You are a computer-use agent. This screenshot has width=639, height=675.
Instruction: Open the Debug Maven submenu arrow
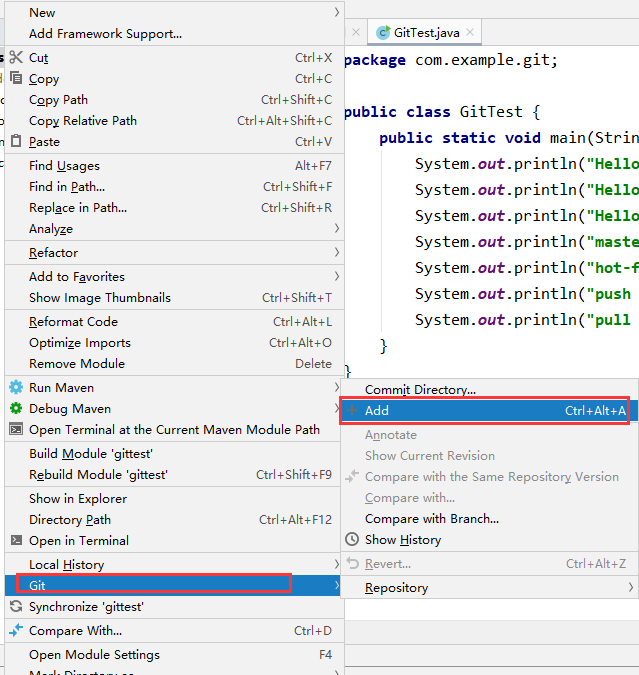tap(337, 408)
